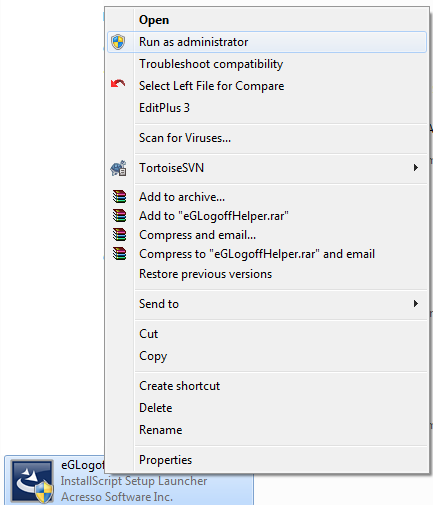The height and width of the screenshot is (505, 433).
Task: Click the WinRAR icon beside Add to "eGLogoffHelper.rar"
Action: 119,216
